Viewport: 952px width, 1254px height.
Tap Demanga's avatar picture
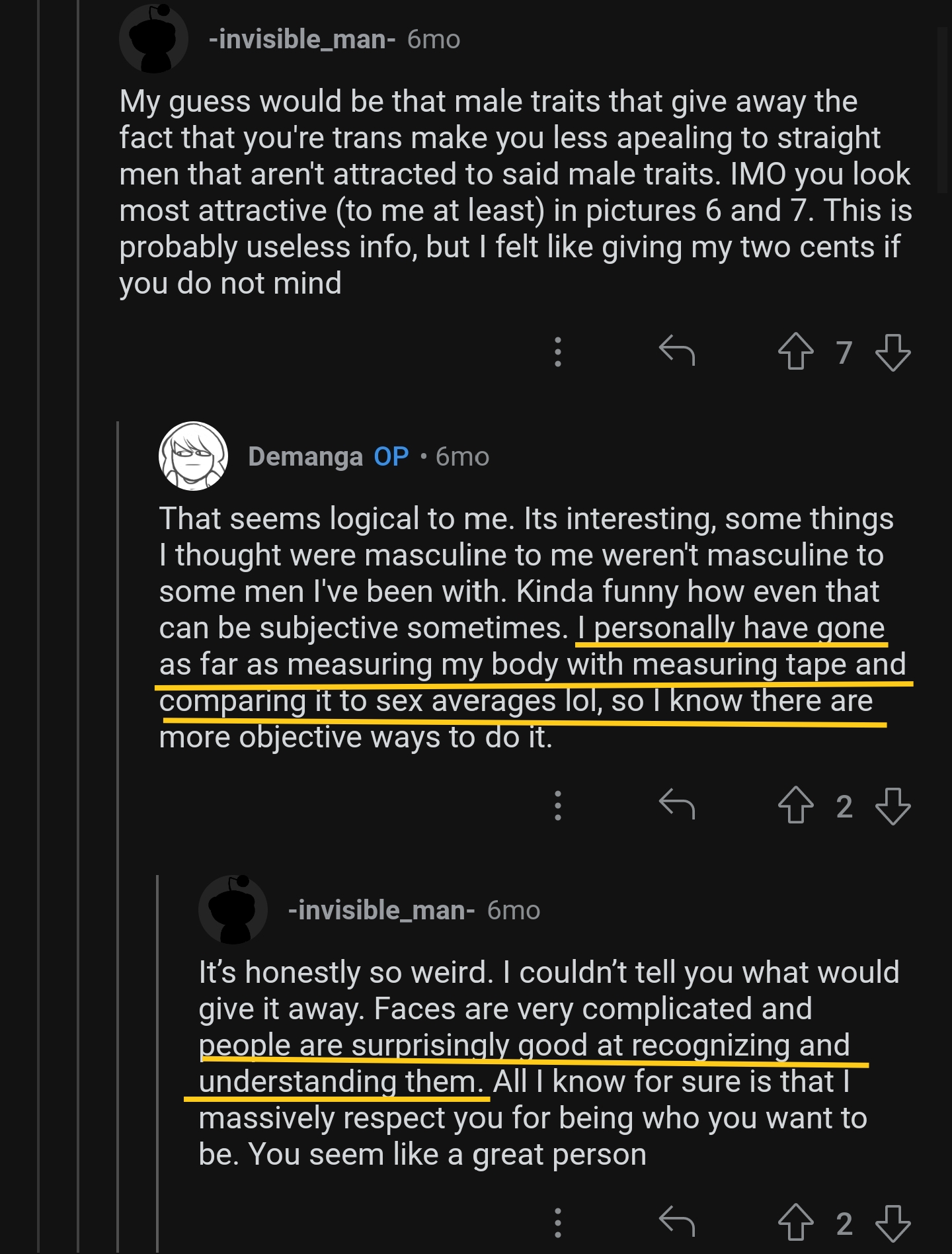tap(193, 456)
